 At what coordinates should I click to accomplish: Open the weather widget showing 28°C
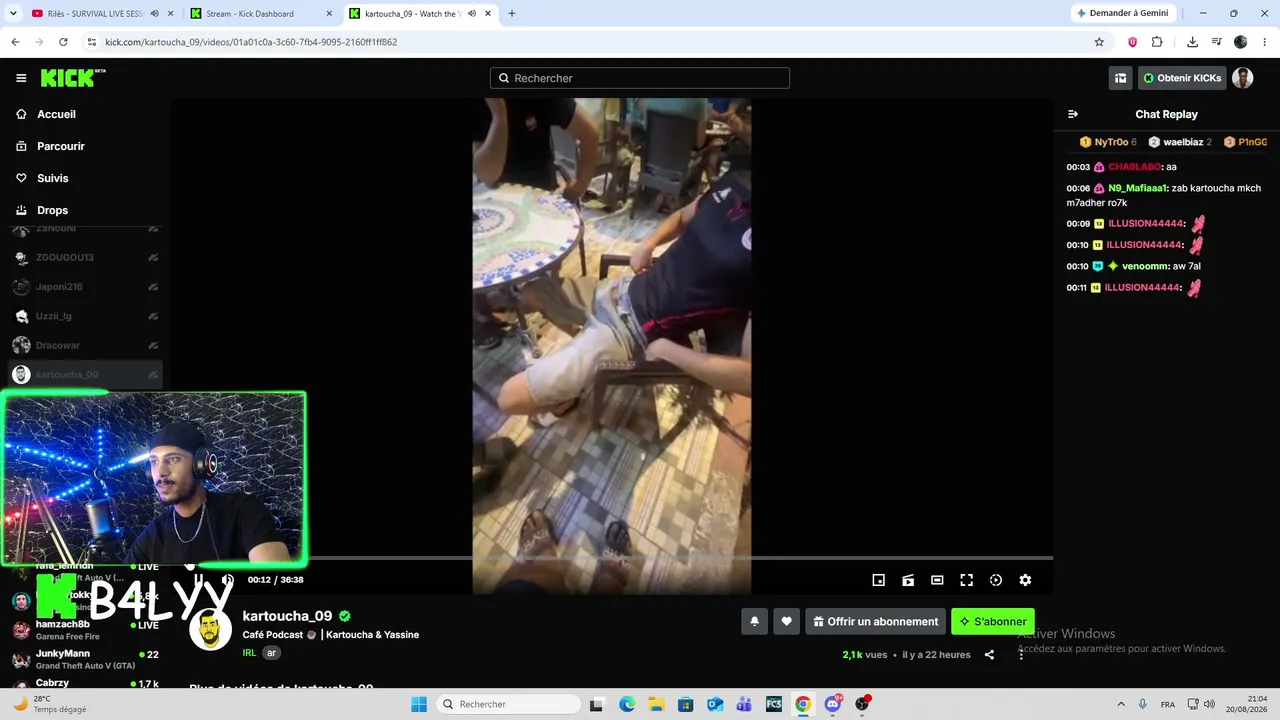48,704
